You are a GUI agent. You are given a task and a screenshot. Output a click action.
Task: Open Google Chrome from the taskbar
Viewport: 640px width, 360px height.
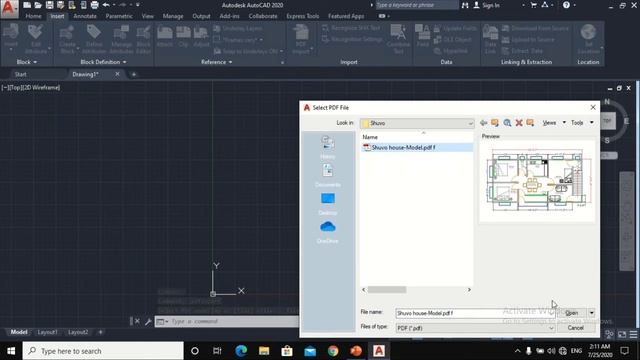tap(333, 351)
